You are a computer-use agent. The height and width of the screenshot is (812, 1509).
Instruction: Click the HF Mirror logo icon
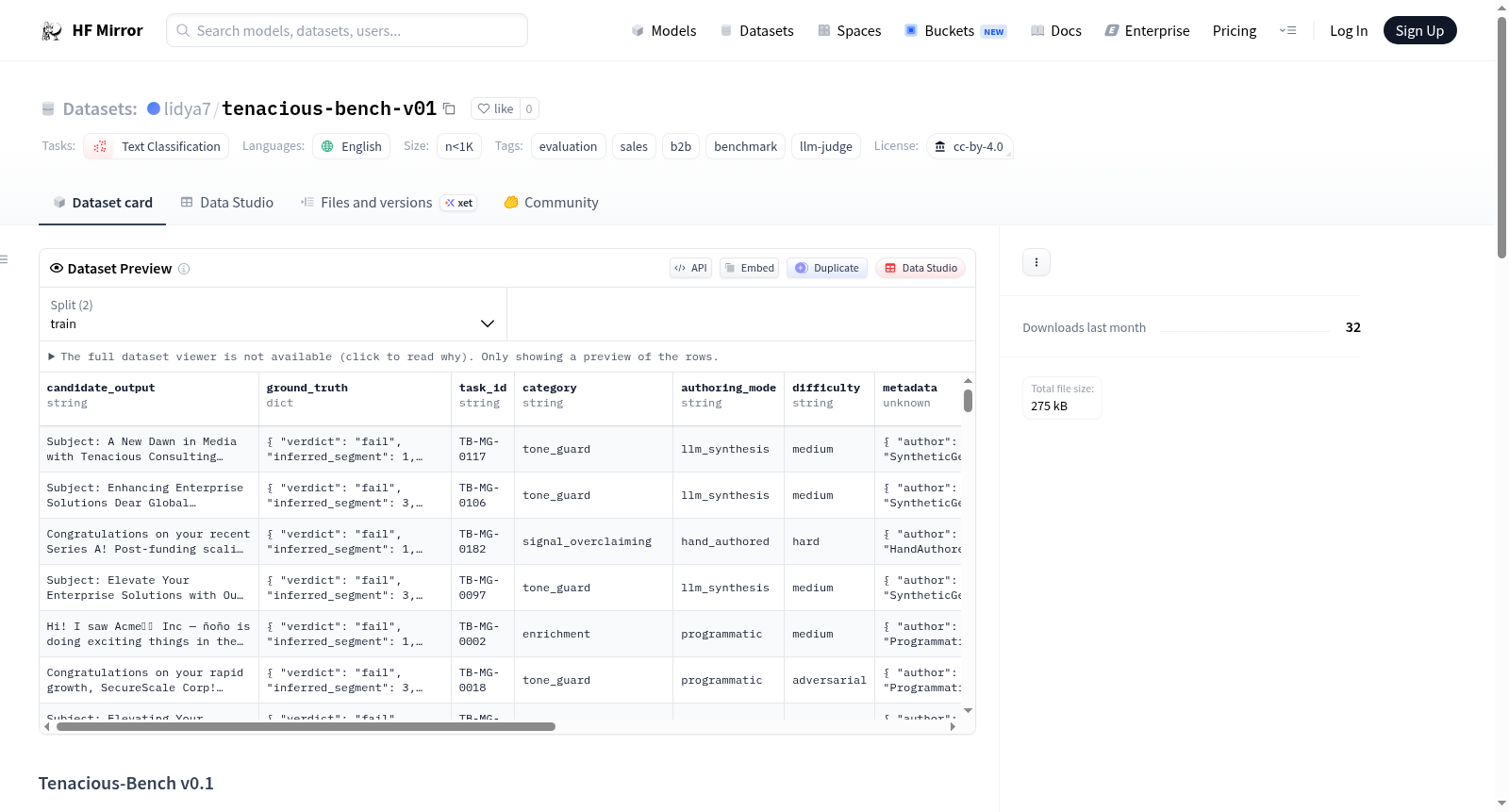[52, 31]
